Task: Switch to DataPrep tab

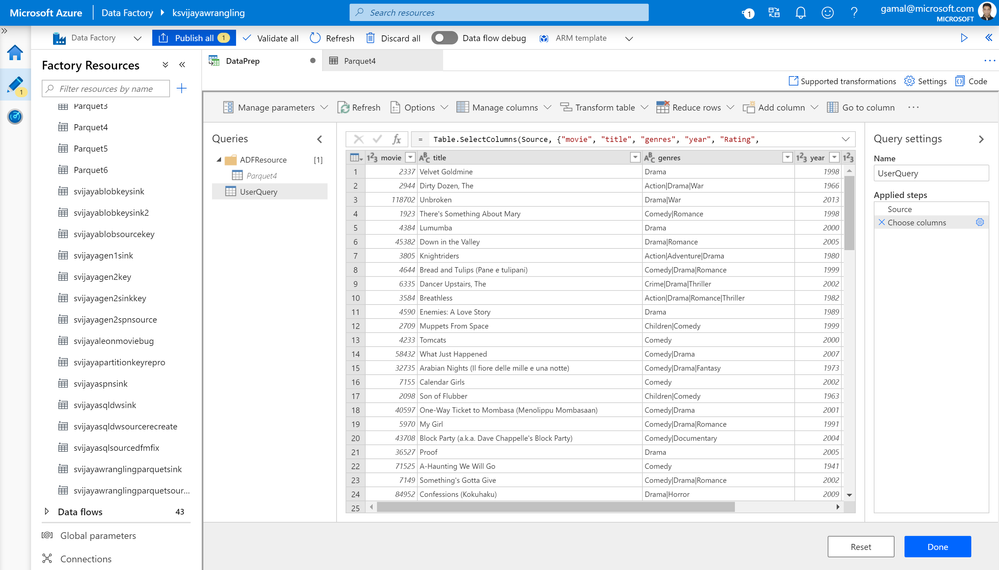Action: 243,61
